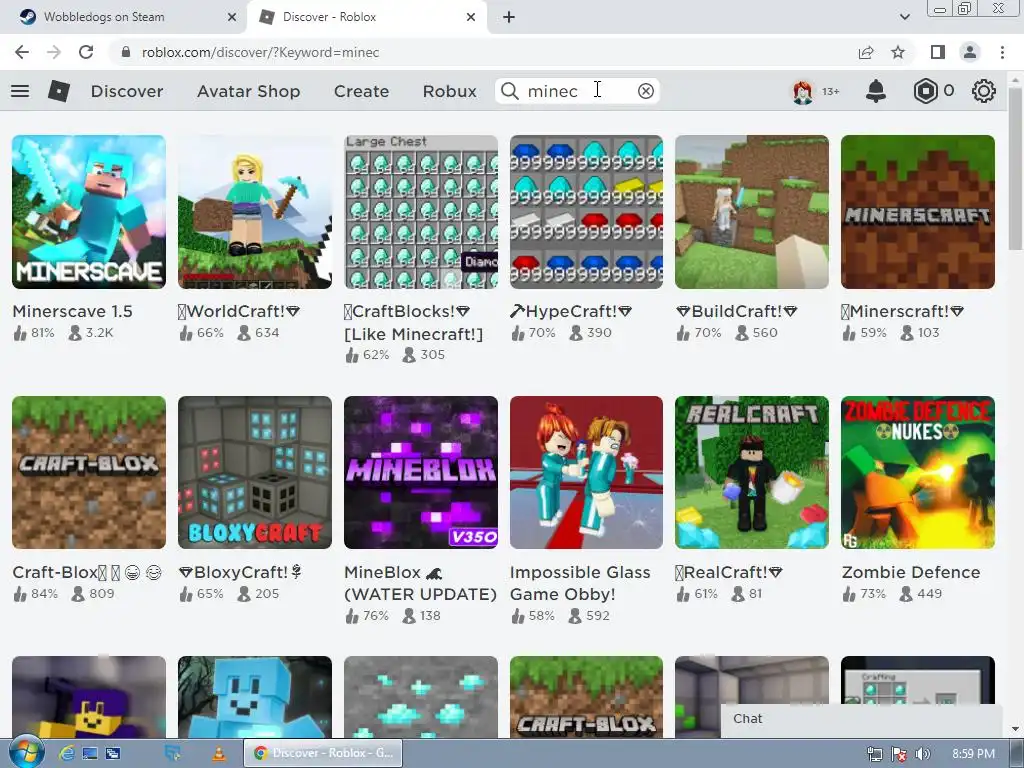
Task: Open the BuildCraft game thumbnail
Action: click(x=752, y=212)
